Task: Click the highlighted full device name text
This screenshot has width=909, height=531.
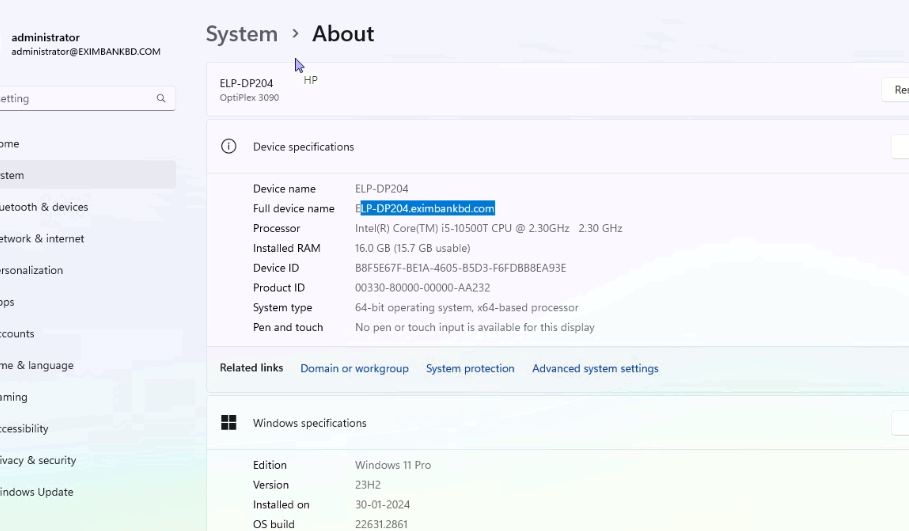Action: (427, 208)
